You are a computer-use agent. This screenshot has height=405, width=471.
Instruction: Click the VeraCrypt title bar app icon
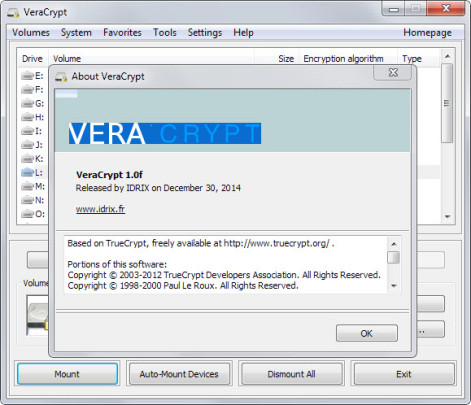click(13, 13)
